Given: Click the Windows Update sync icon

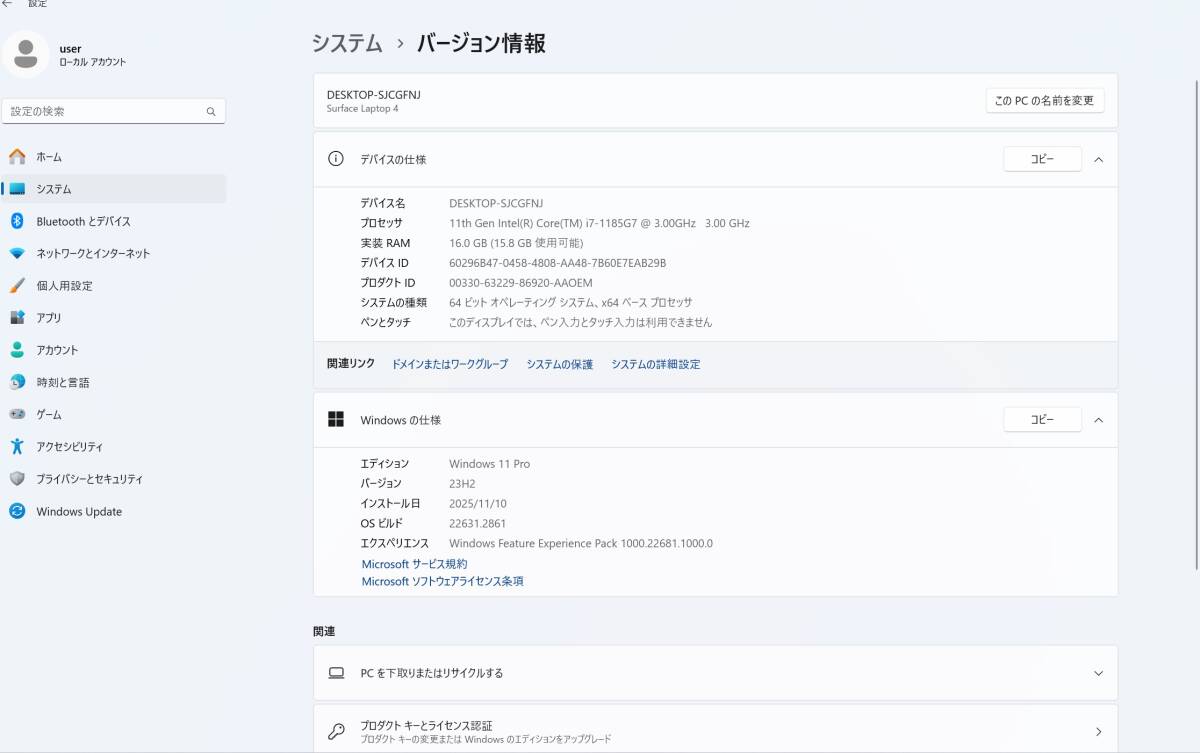Looking at the screenshot, I should [x=17, y=511].
